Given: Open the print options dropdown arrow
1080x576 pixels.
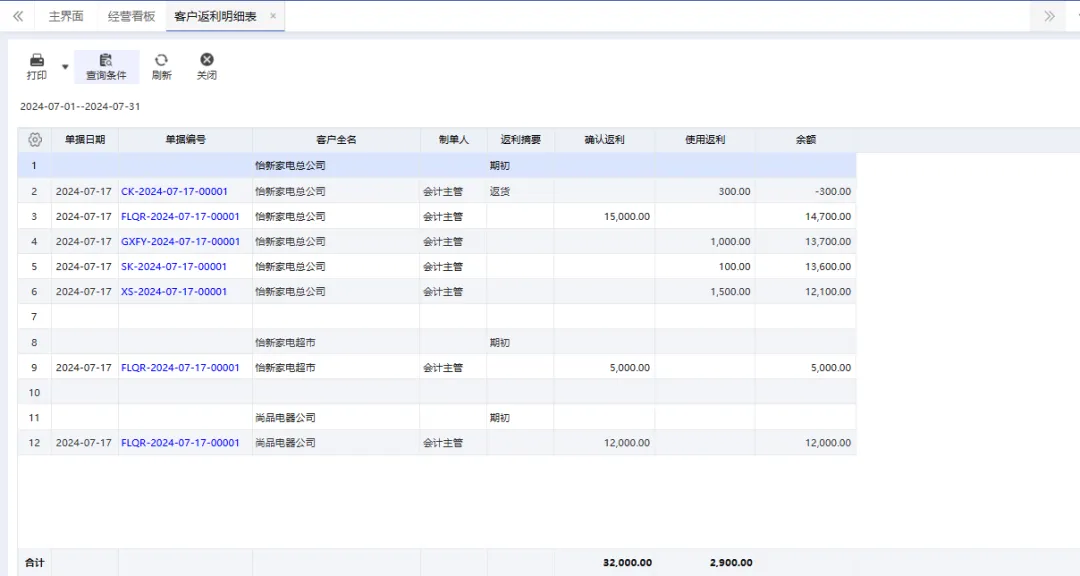Looking at the screenshot, I should click(65, 67).
